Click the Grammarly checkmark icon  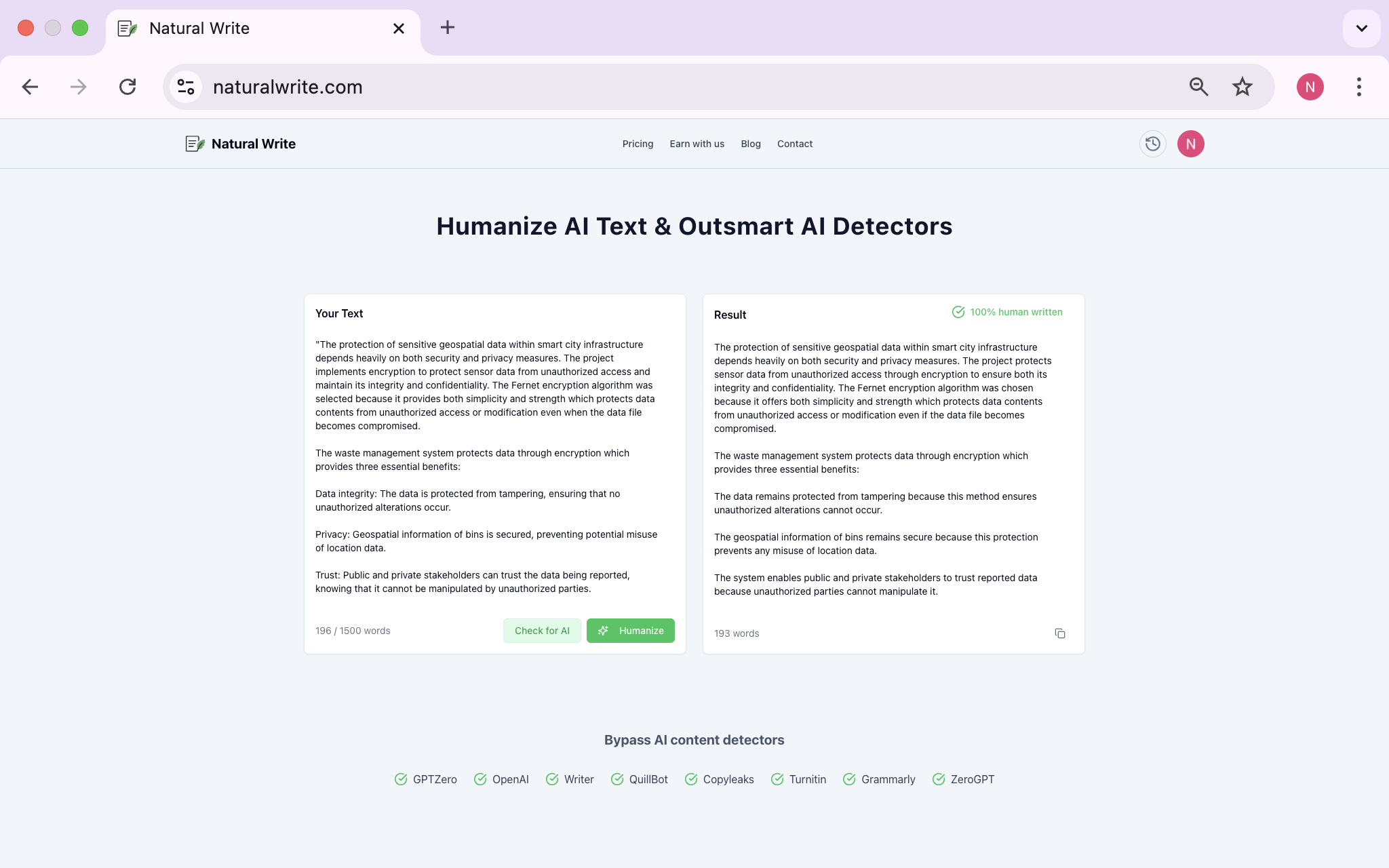pos(849,779)
